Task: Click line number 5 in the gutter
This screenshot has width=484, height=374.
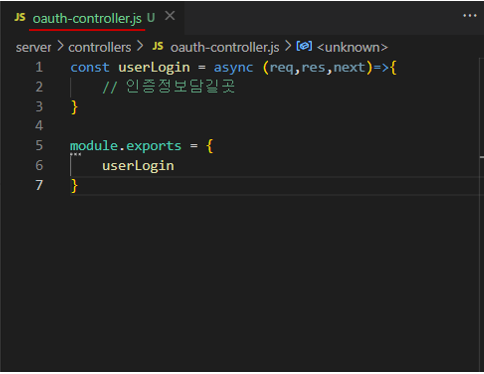Action: 39,146
